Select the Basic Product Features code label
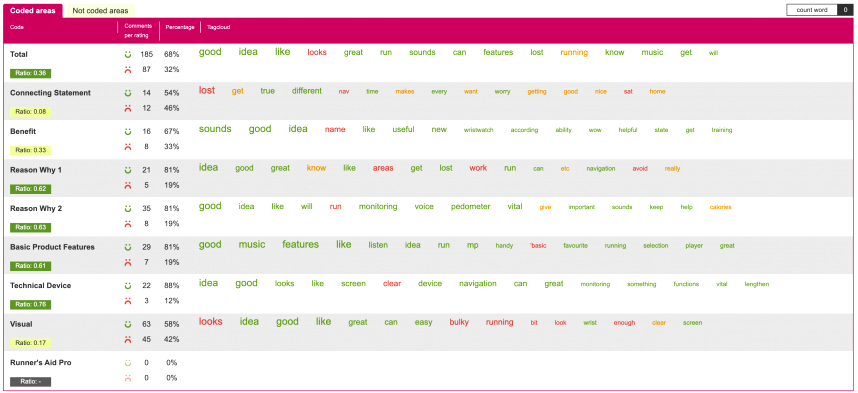This screenshot has height=393, width=858. coord(52,247)
